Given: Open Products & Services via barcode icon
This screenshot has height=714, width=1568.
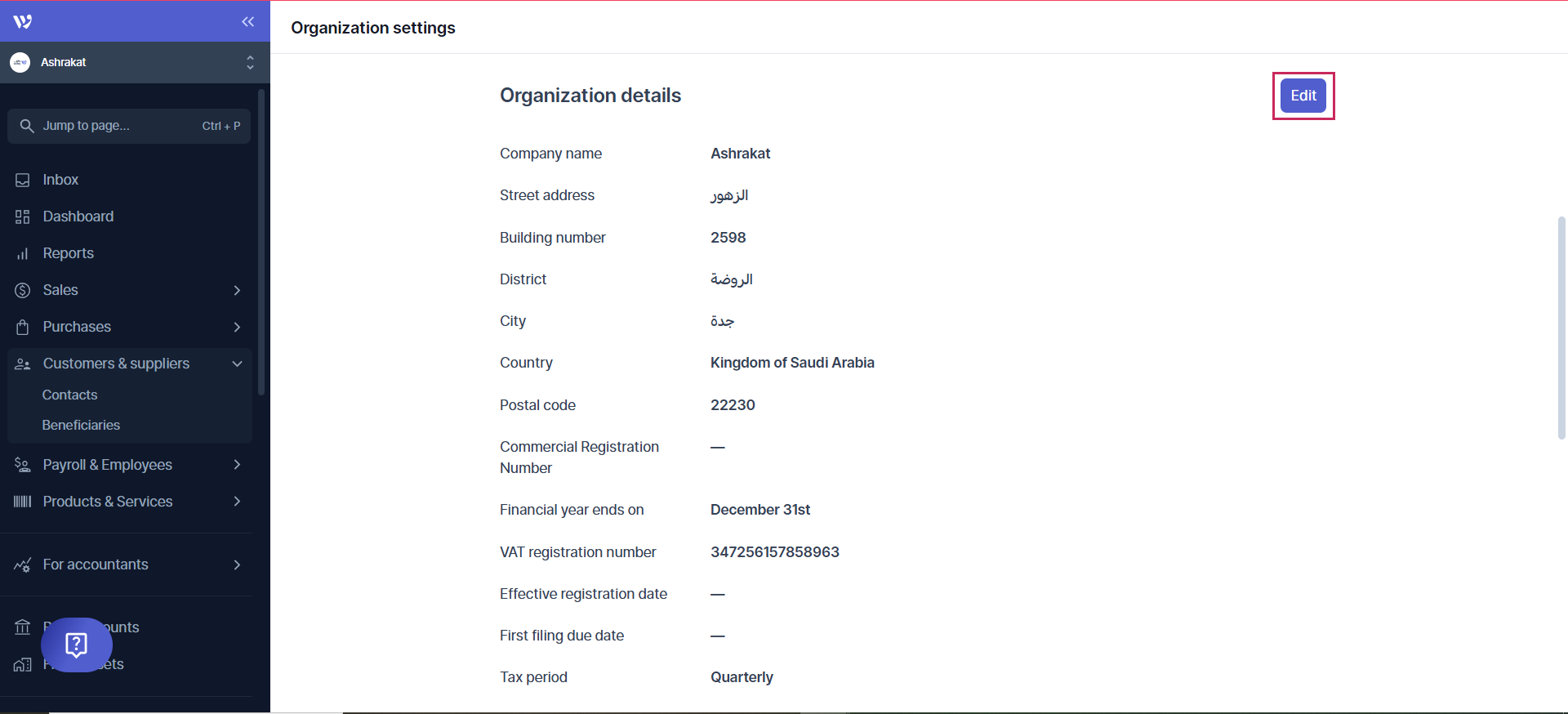Looking at the screenshot, I should click(x=22, y=501).
